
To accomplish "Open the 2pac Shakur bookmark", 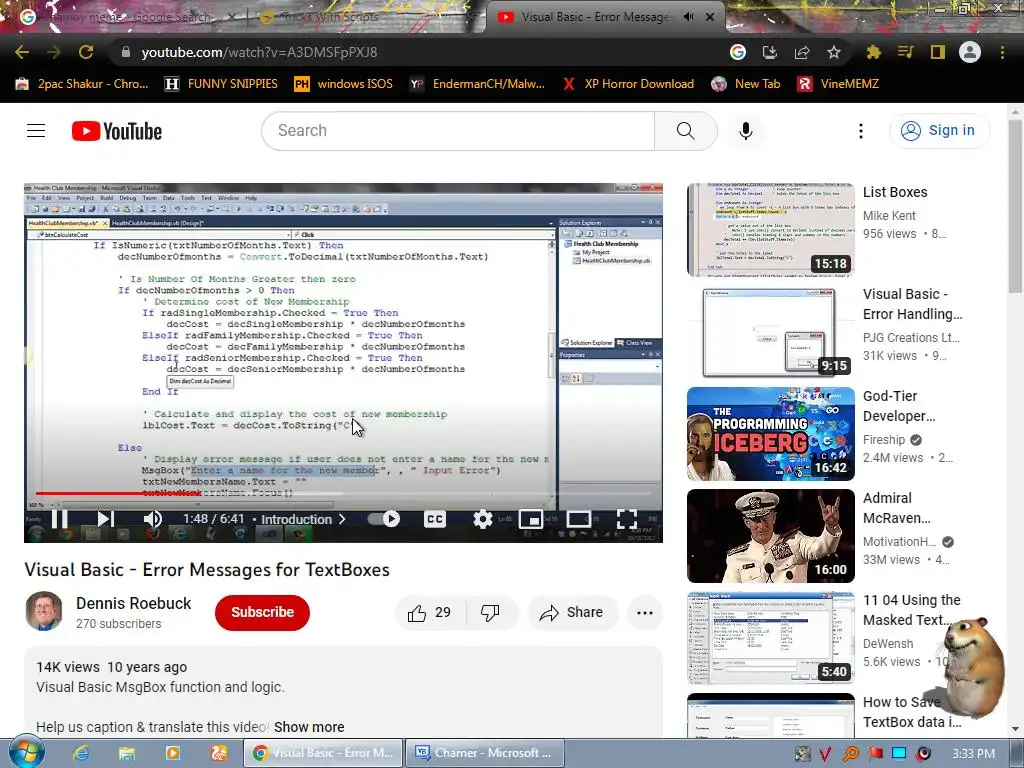I will click(x=82, y=84).
